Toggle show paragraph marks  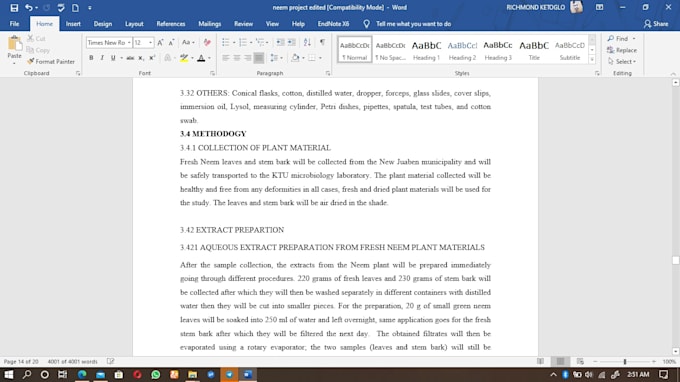coord(322,42)
